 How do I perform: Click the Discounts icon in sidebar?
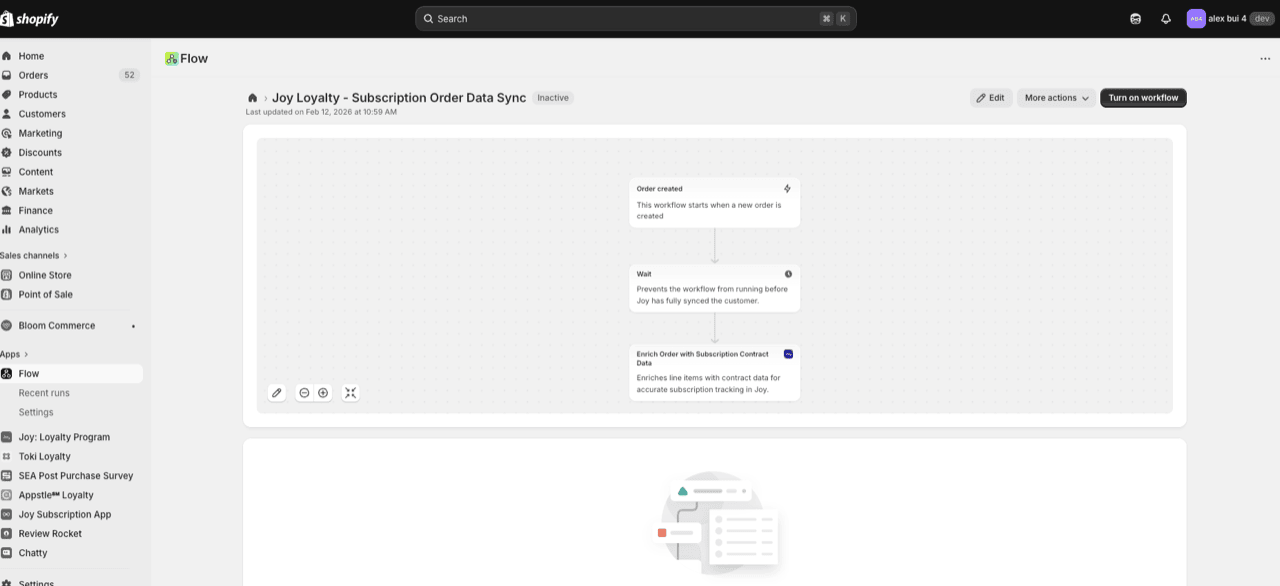point(7,153)
